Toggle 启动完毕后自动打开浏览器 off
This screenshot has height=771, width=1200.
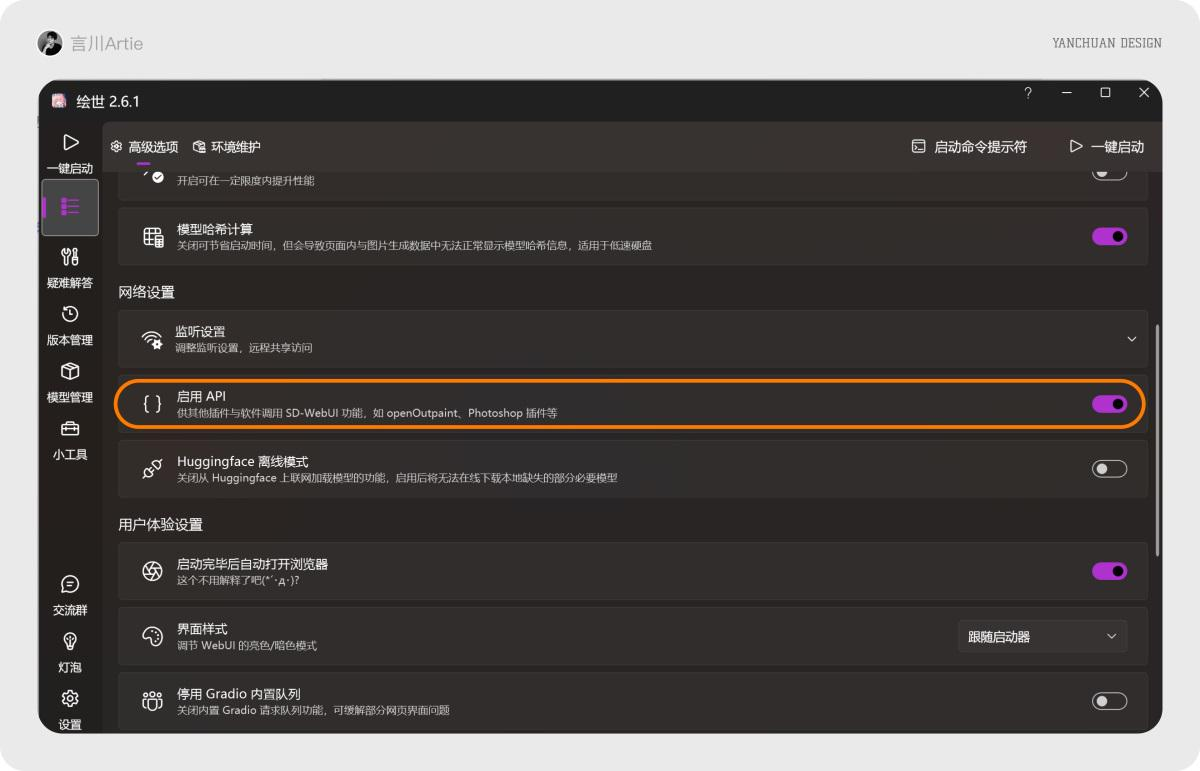(1109, 571)
